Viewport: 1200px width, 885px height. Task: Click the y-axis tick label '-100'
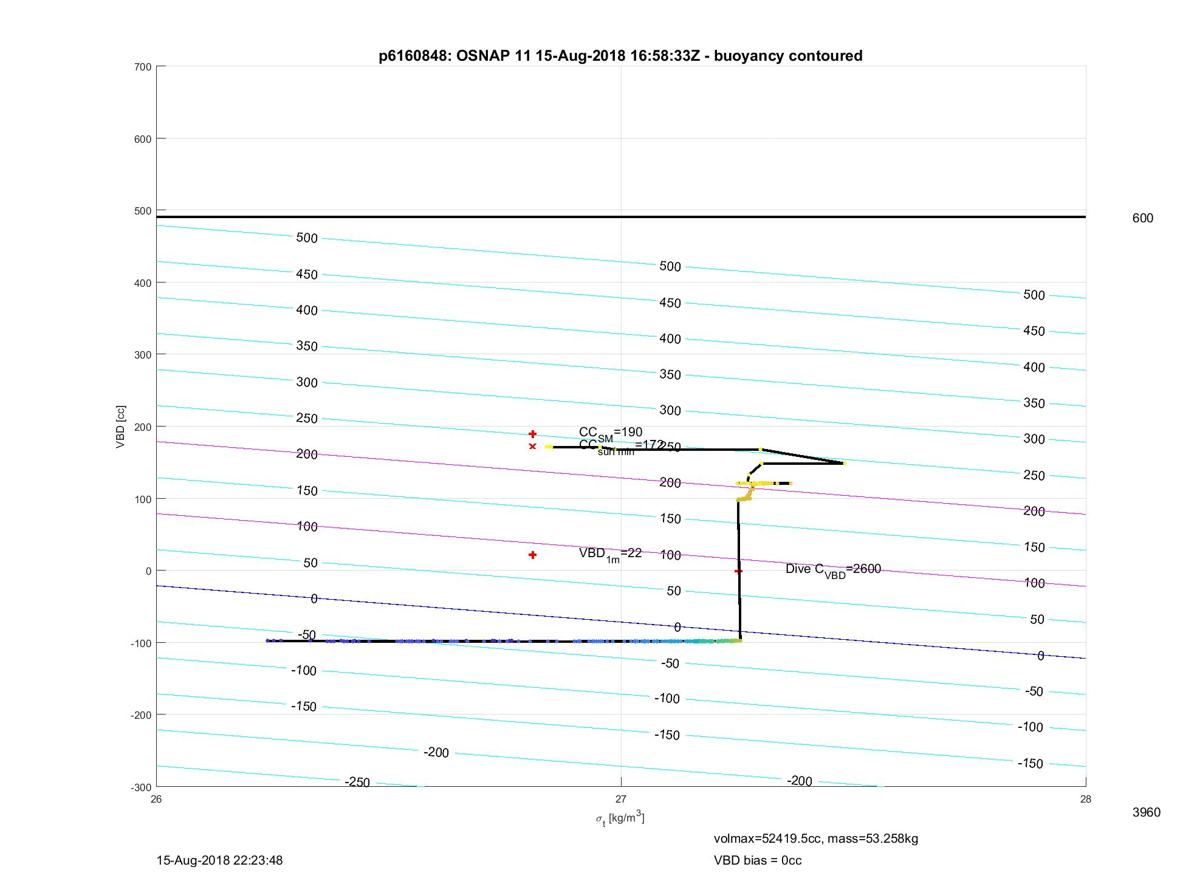[140, 643]
